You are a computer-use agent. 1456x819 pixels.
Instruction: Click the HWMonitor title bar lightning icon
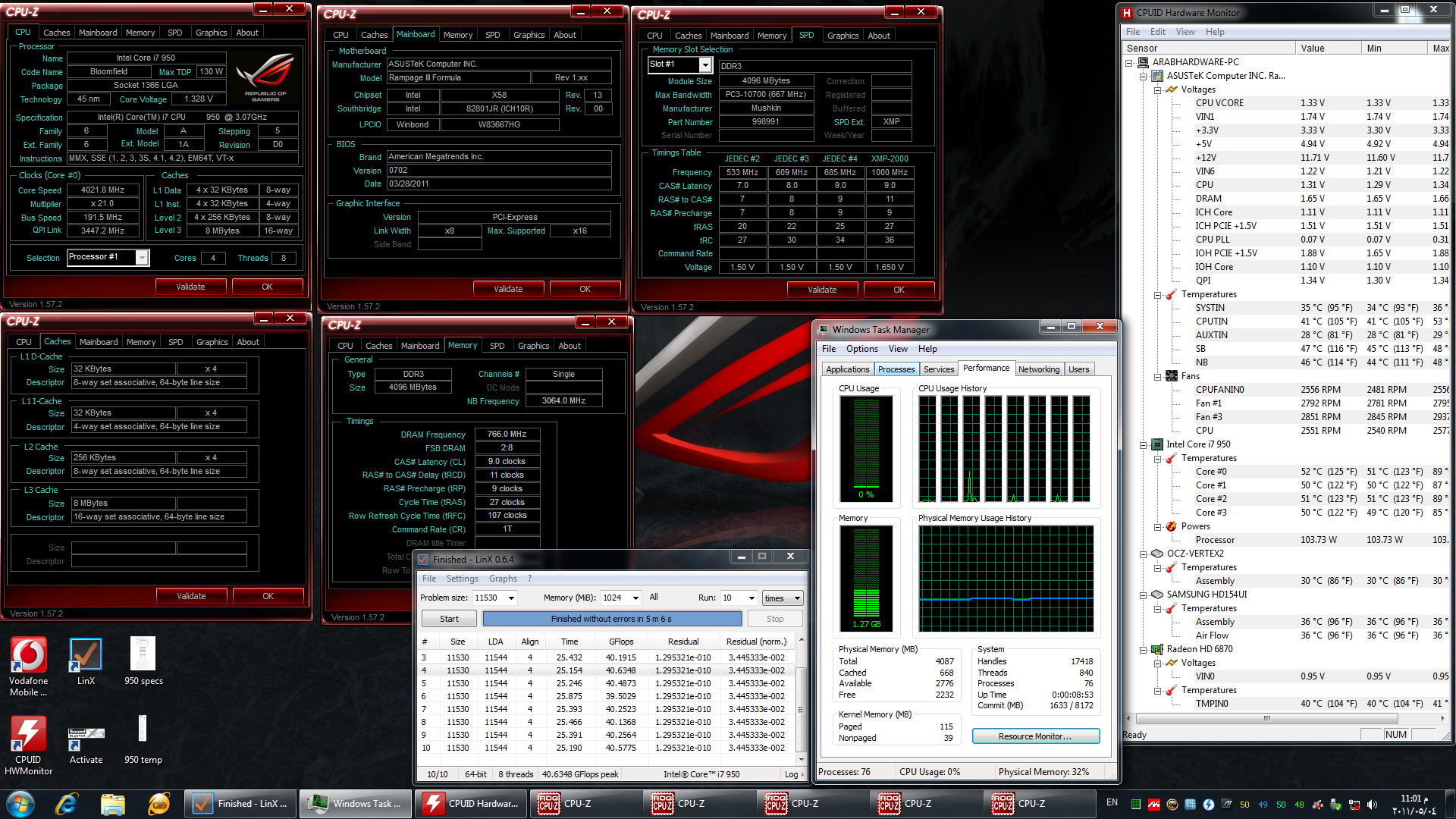point(1127,12)
